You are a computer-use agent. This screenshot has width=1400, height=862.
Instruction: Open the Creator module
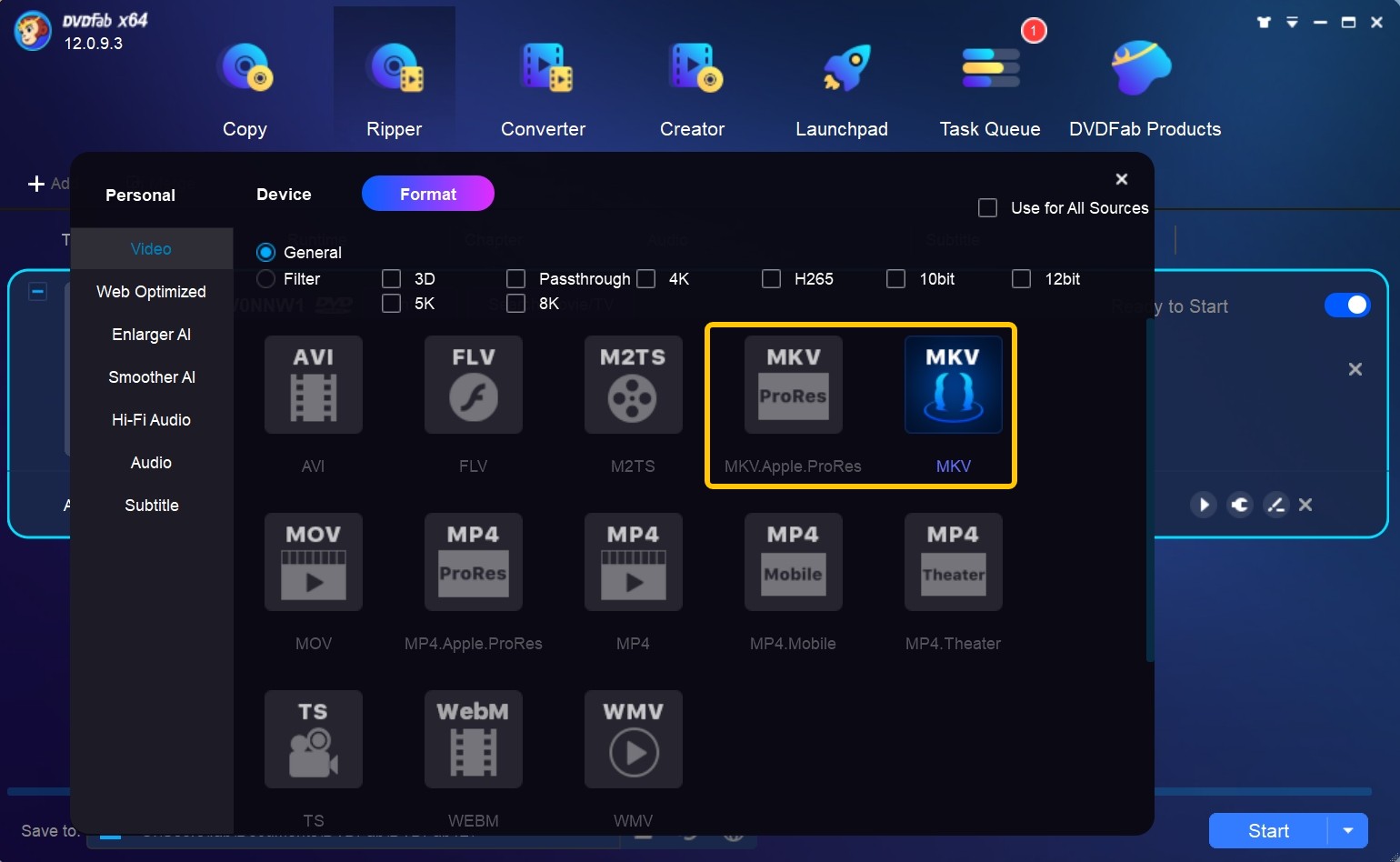692,89
